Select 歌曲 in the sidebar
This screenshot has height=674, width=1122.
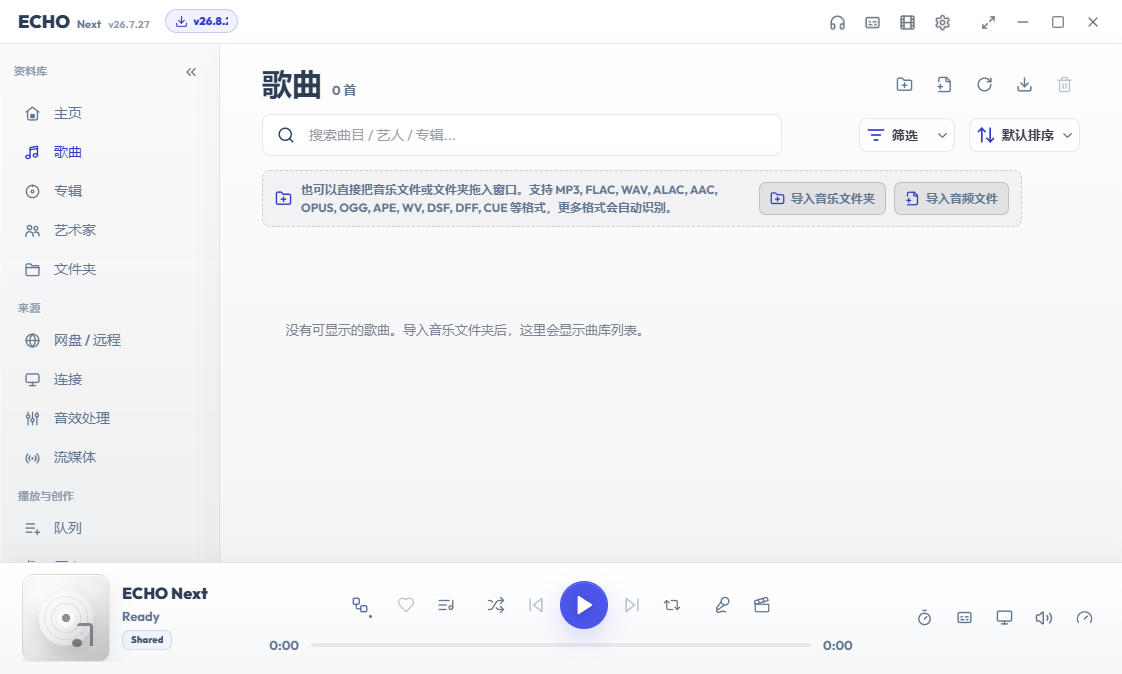107,152
